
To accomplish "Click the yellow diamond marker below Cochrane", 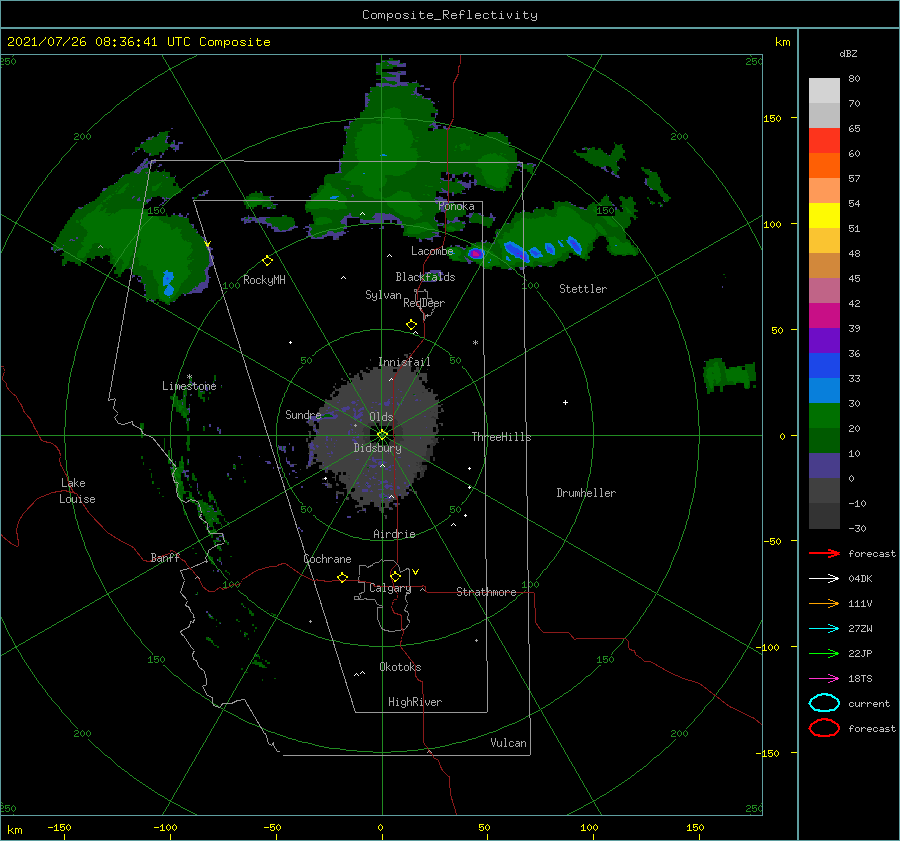I will point(342,577).
